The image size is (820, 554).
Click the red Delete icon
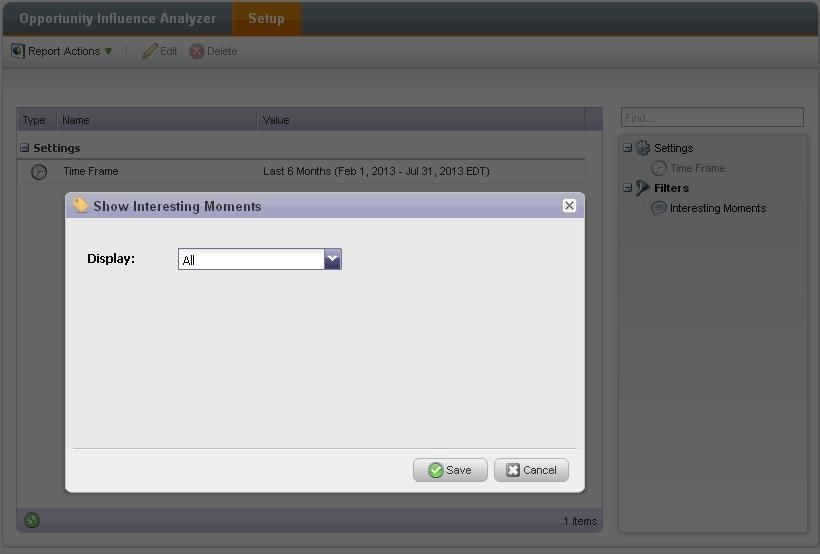pyautogui.click(x=197, y=51)
